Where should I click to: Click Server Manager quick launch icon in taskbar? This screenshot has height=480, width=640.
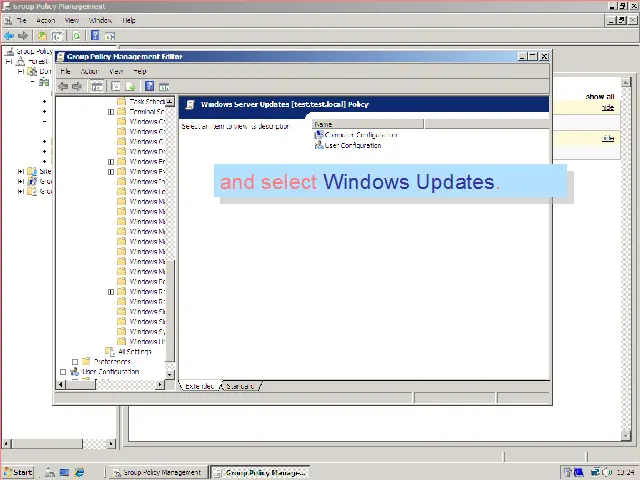coord(50,472)
